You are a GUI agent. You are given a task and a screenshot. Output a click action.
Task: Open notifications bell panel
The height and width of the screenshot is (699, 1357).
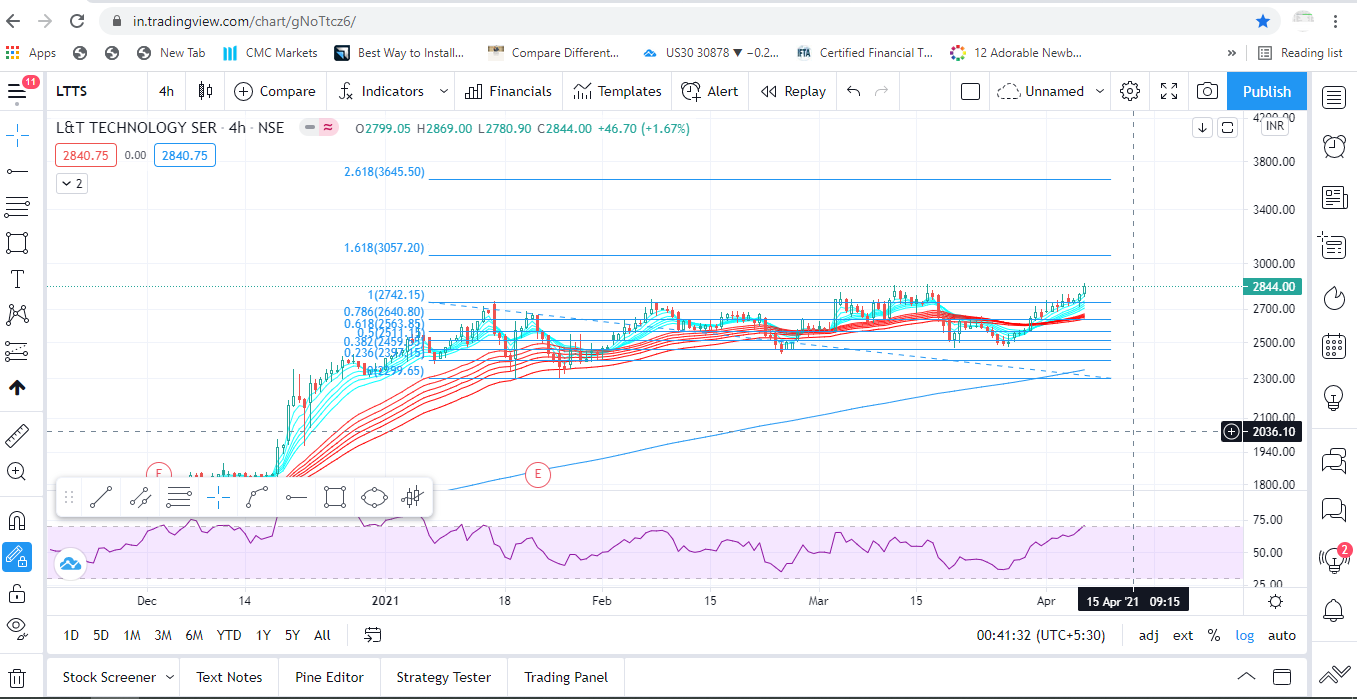[x=1334, y=610]
